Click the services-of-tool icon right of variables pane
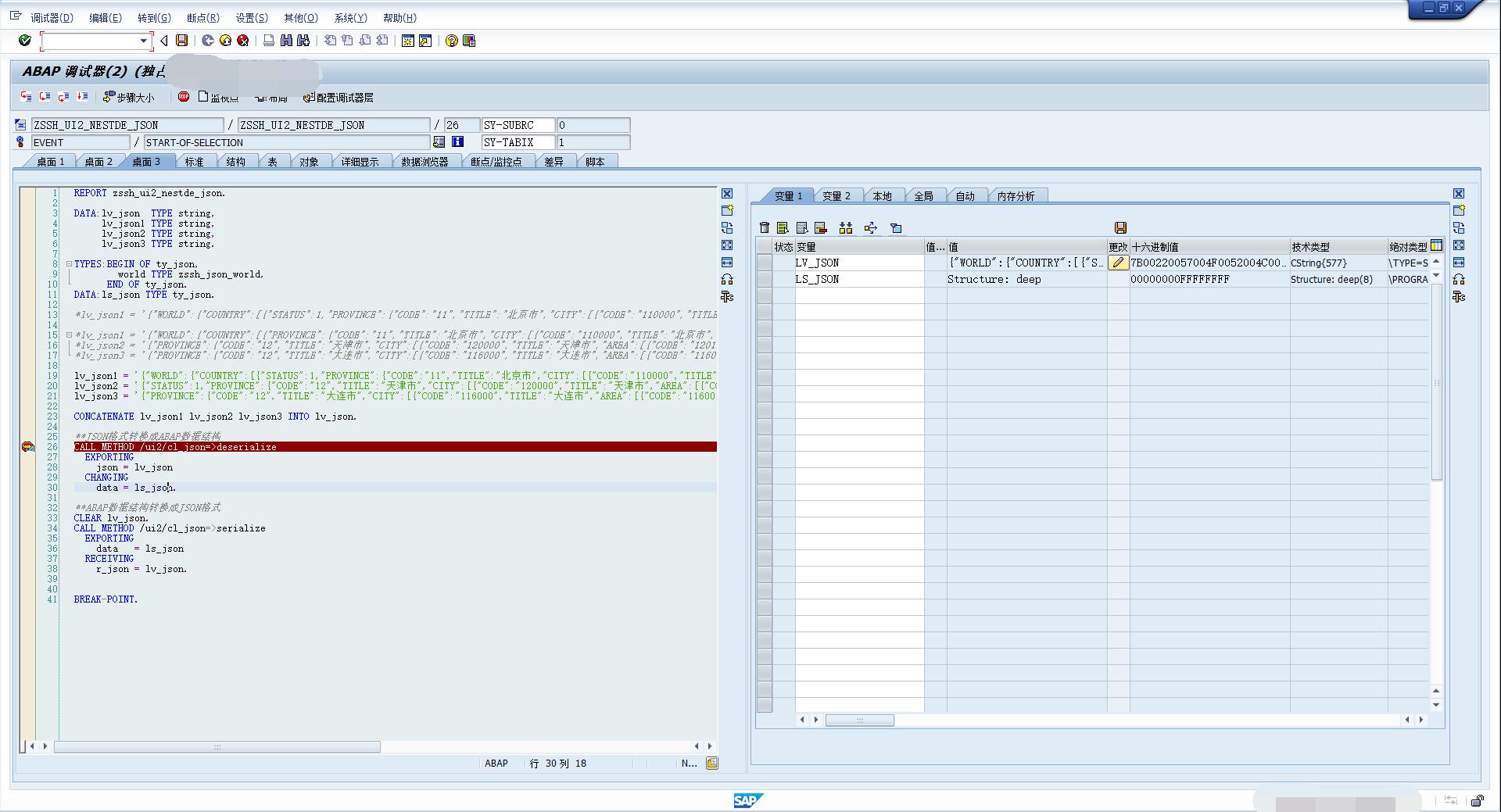1501x812 pixels. tap(1459, 297)
